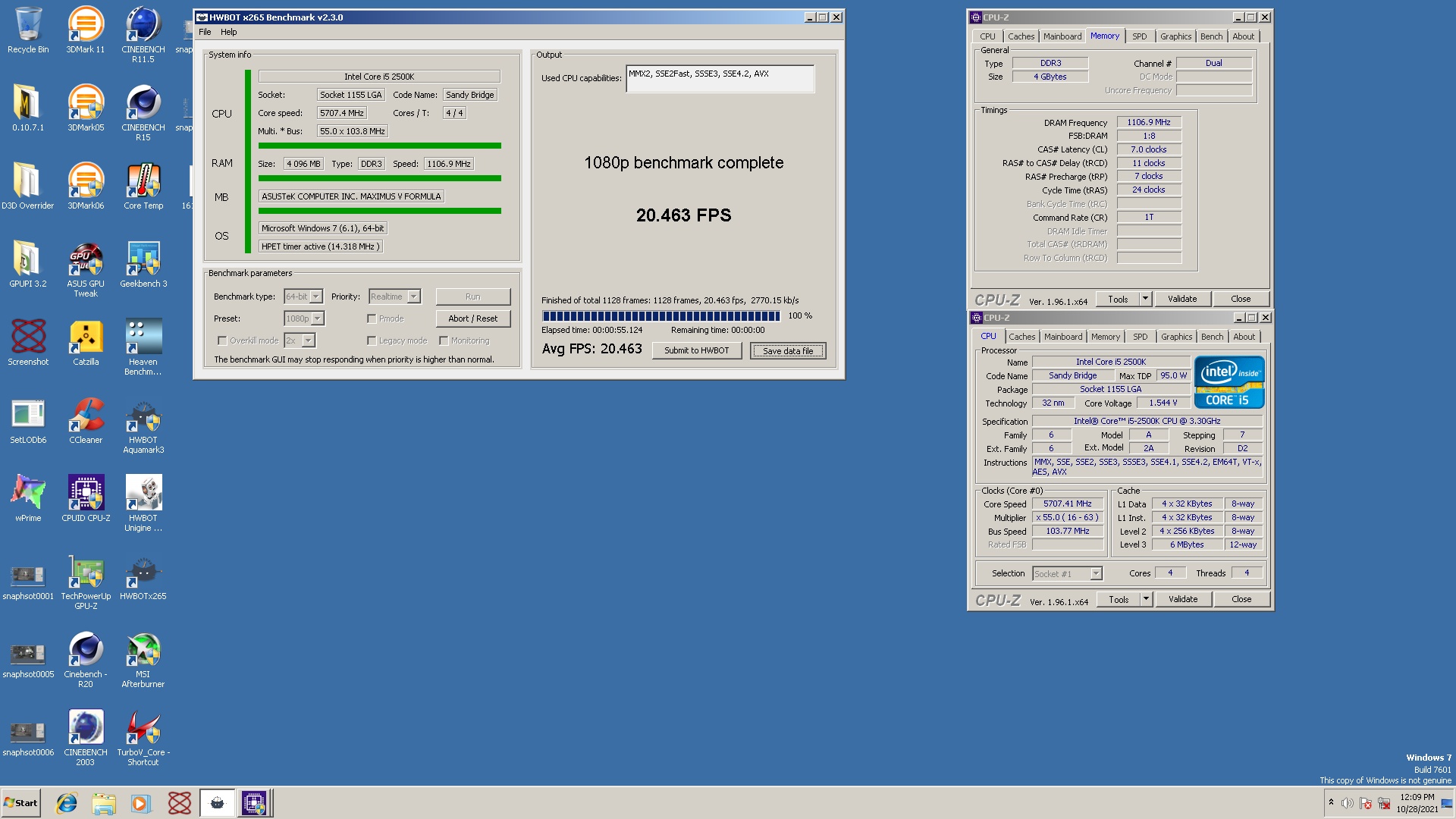Viewport: 1456px width, 819px height.
Task: Launch Catzilla desktop shortcut
Action: point(86,342)
